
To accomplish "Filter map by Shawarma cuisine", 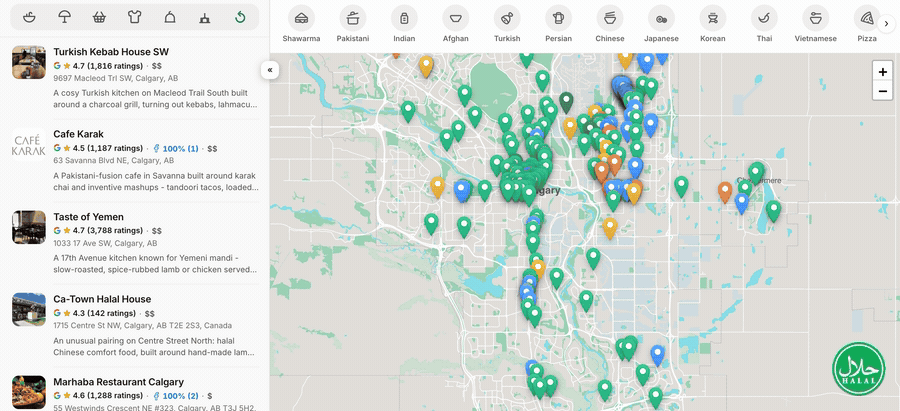I will point(301,24).
